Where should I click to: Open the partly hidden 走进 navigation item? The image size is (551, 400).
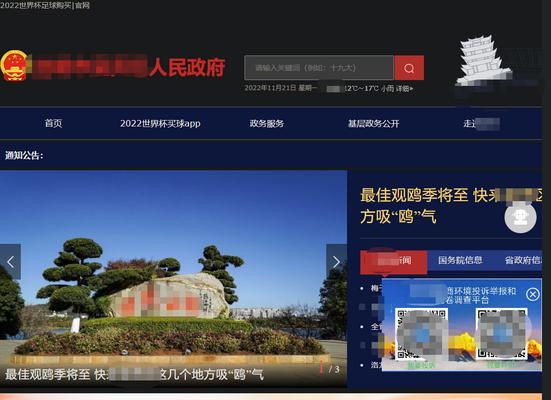coord(481,123)
